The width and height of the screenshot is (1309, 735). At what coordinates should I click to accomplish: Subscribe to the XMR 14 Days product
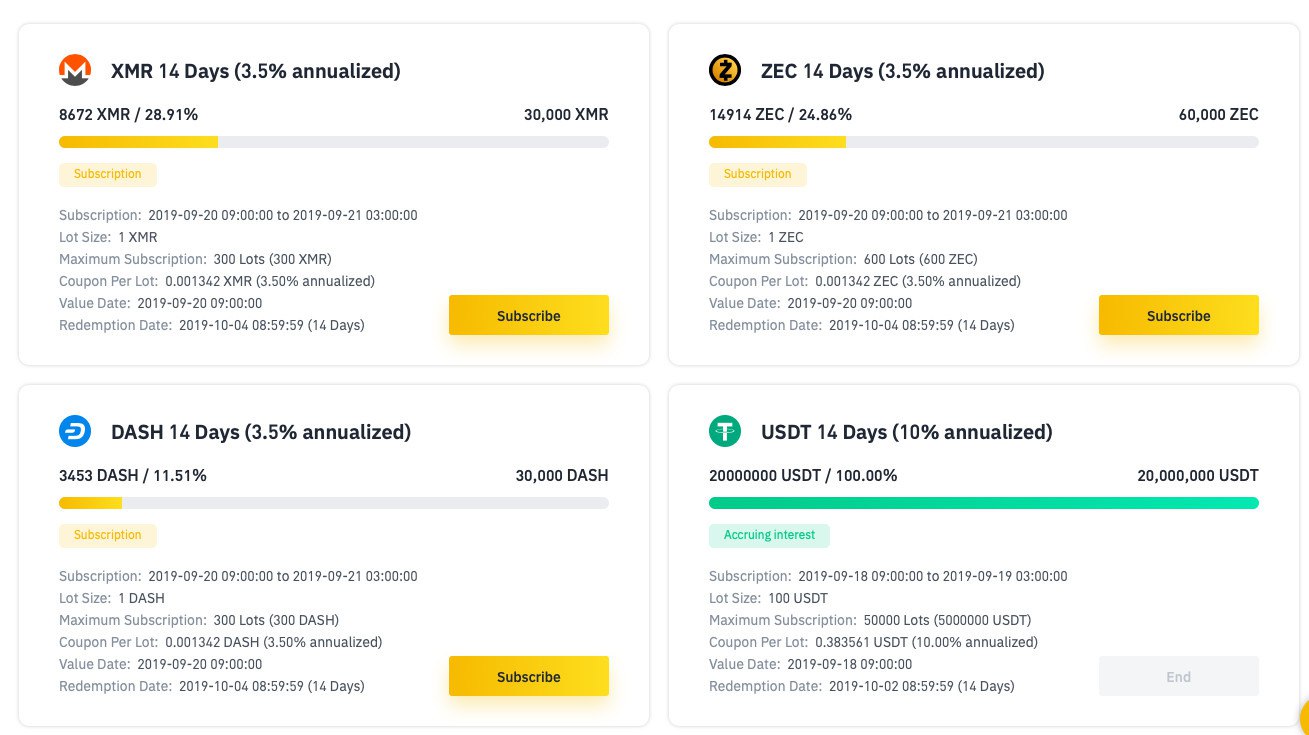(x=529, y=315)
